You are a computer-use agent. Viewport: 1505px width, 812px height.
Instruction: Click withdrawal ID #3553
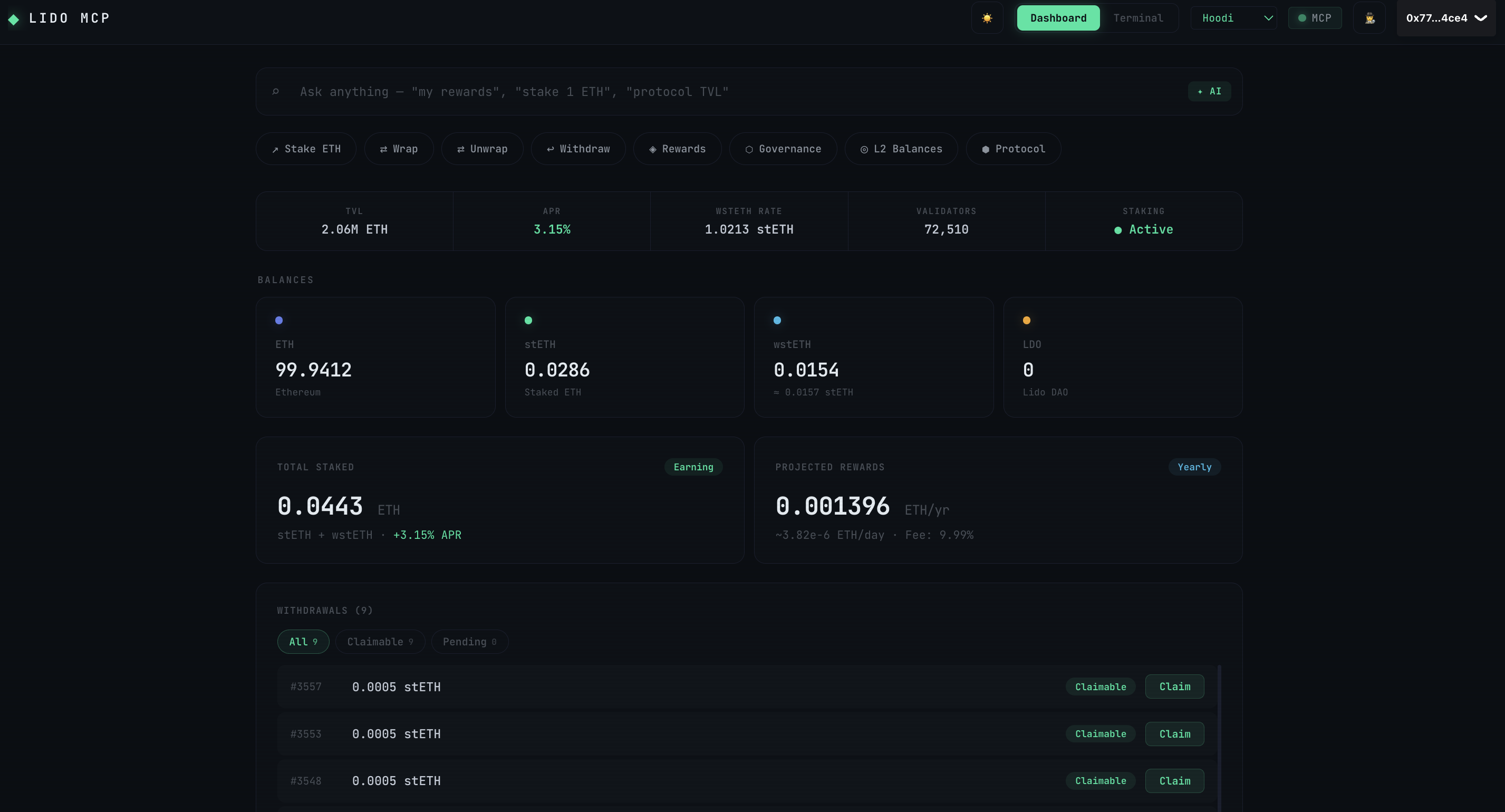pyautogui.click(x=306, y=734)
